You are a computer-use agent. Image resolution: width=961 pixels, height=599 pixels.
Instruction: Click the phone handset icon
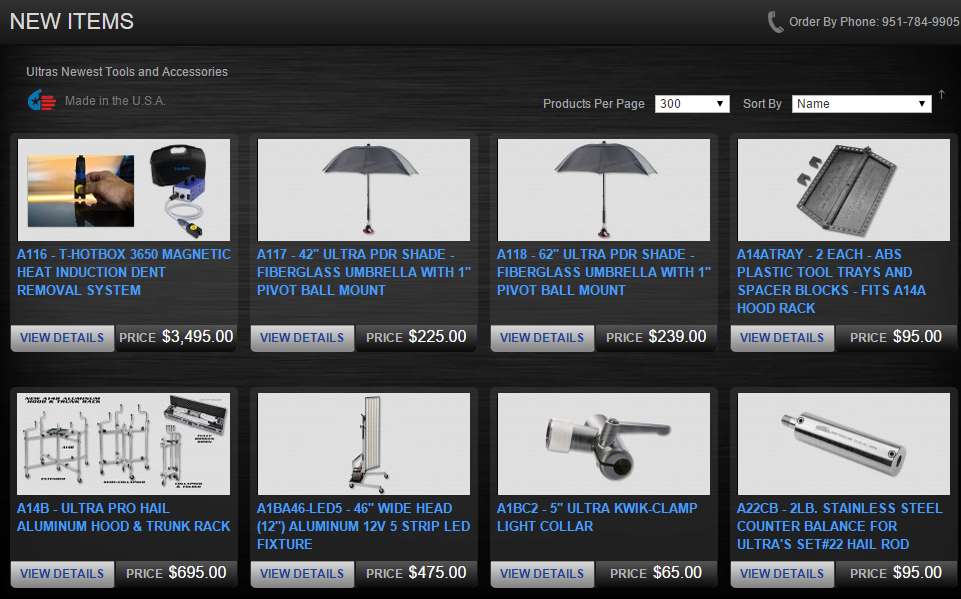pos(775,22)
